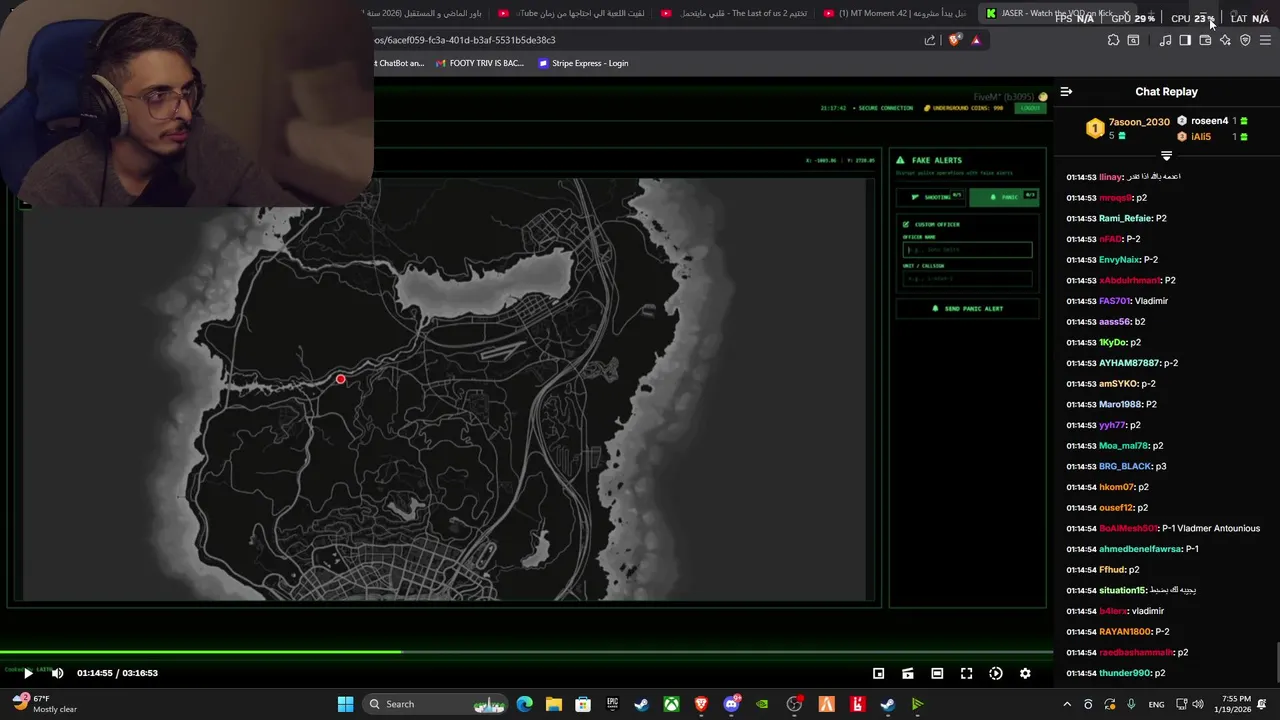Click username thunder990 in chat
1280x720 pixels.
pyautogui.click(x=1125, y=673)
